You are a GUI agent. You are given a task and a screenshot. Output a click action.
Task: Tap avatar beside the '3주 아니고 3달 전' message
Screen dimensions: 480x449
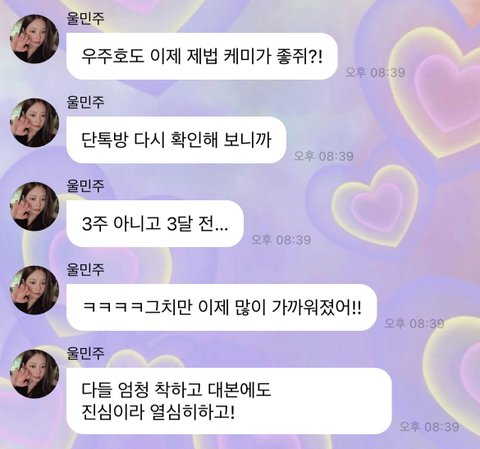[x=34, y=206]
